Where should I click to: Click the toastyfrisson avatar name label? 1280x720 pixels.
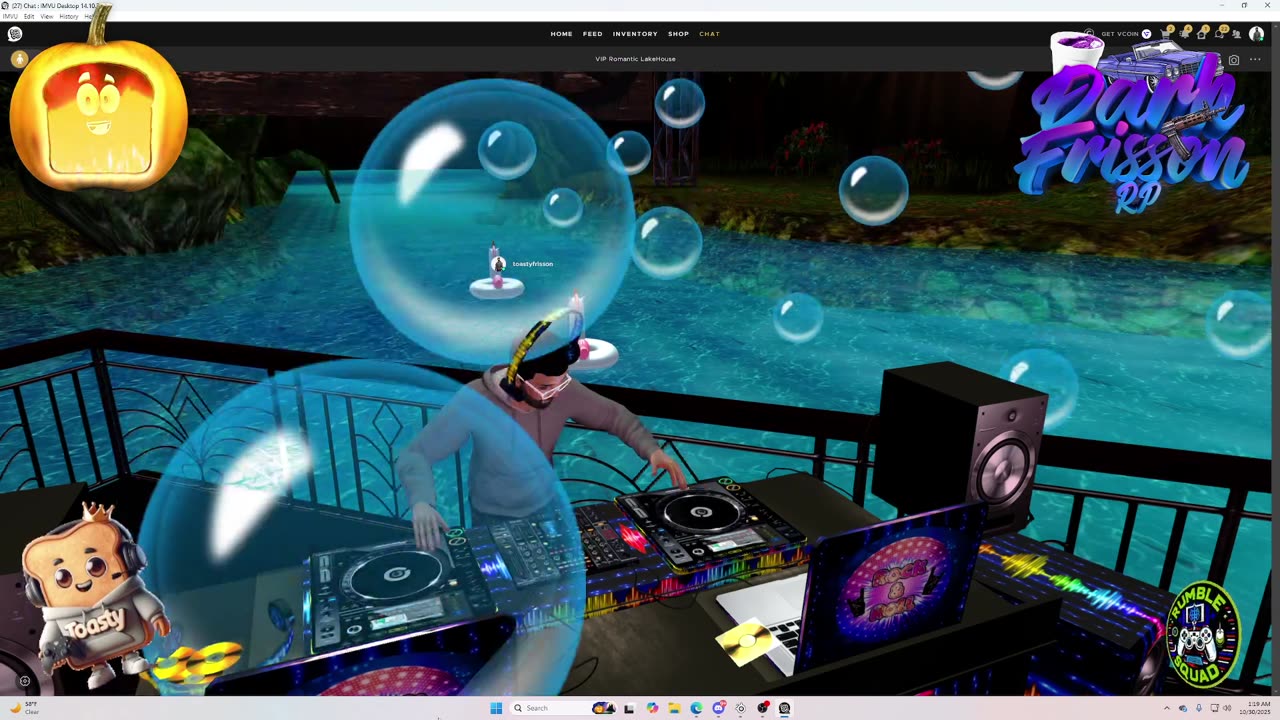[532, 264]
